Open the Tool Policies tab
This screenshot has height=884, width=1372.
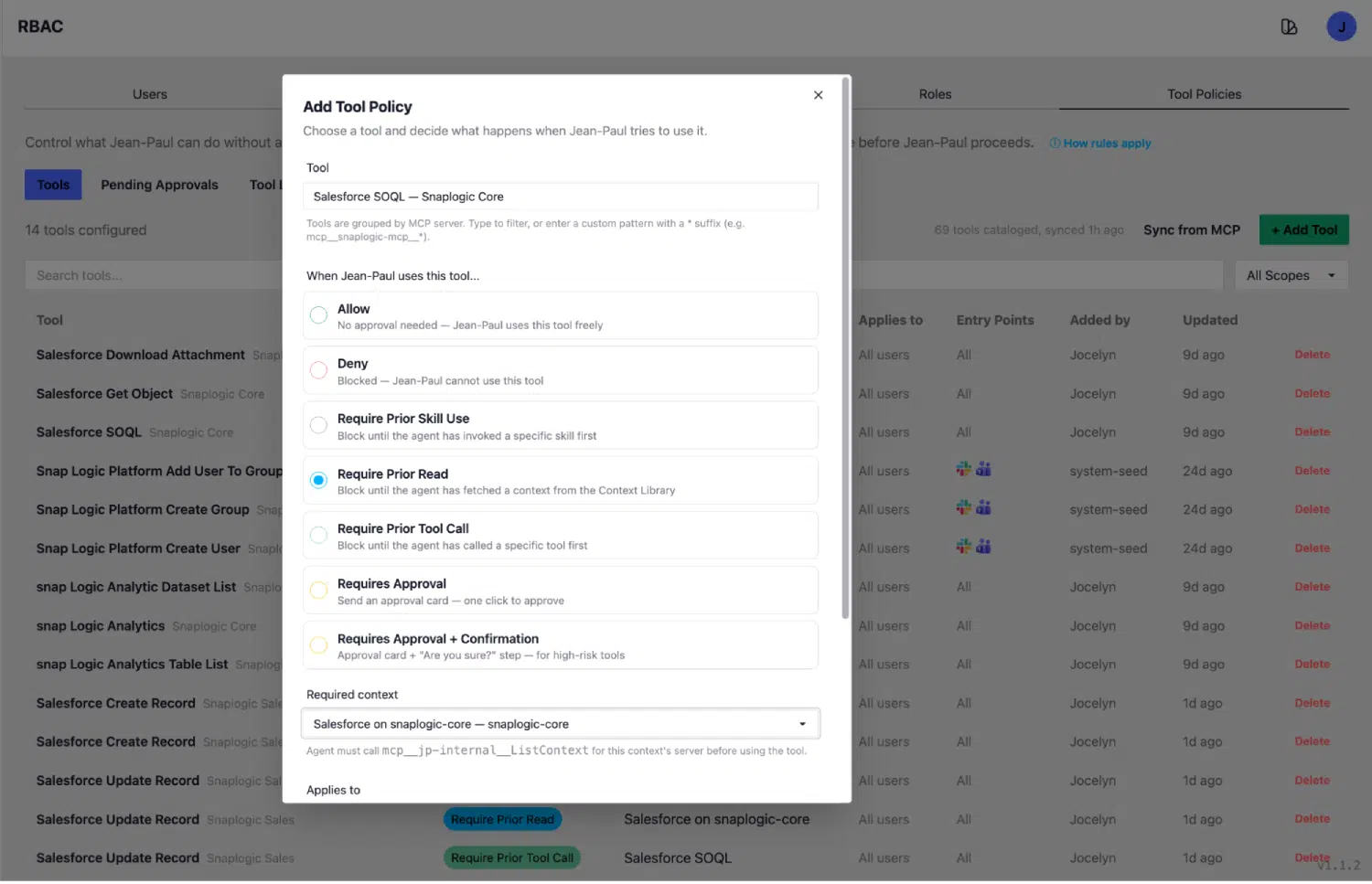click(1204, 94)
